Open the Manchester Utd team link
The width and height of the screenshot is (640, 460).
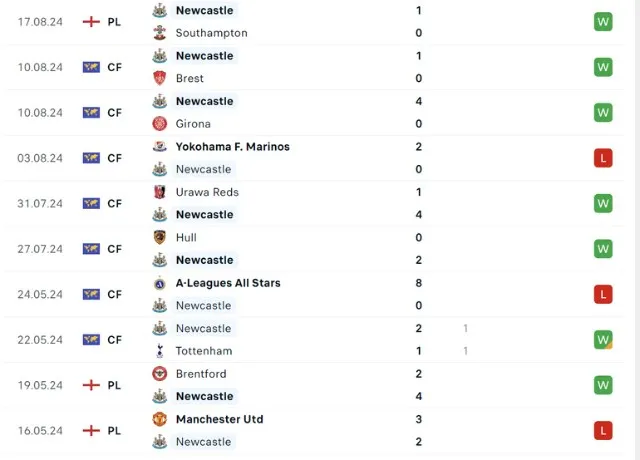coord(219,419)
